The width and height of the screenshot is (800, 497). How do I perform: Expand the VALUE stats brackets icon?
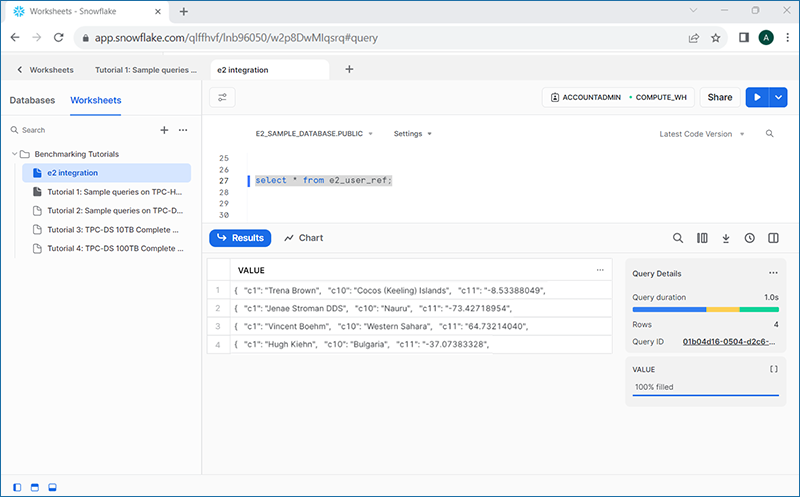point(773,369)
